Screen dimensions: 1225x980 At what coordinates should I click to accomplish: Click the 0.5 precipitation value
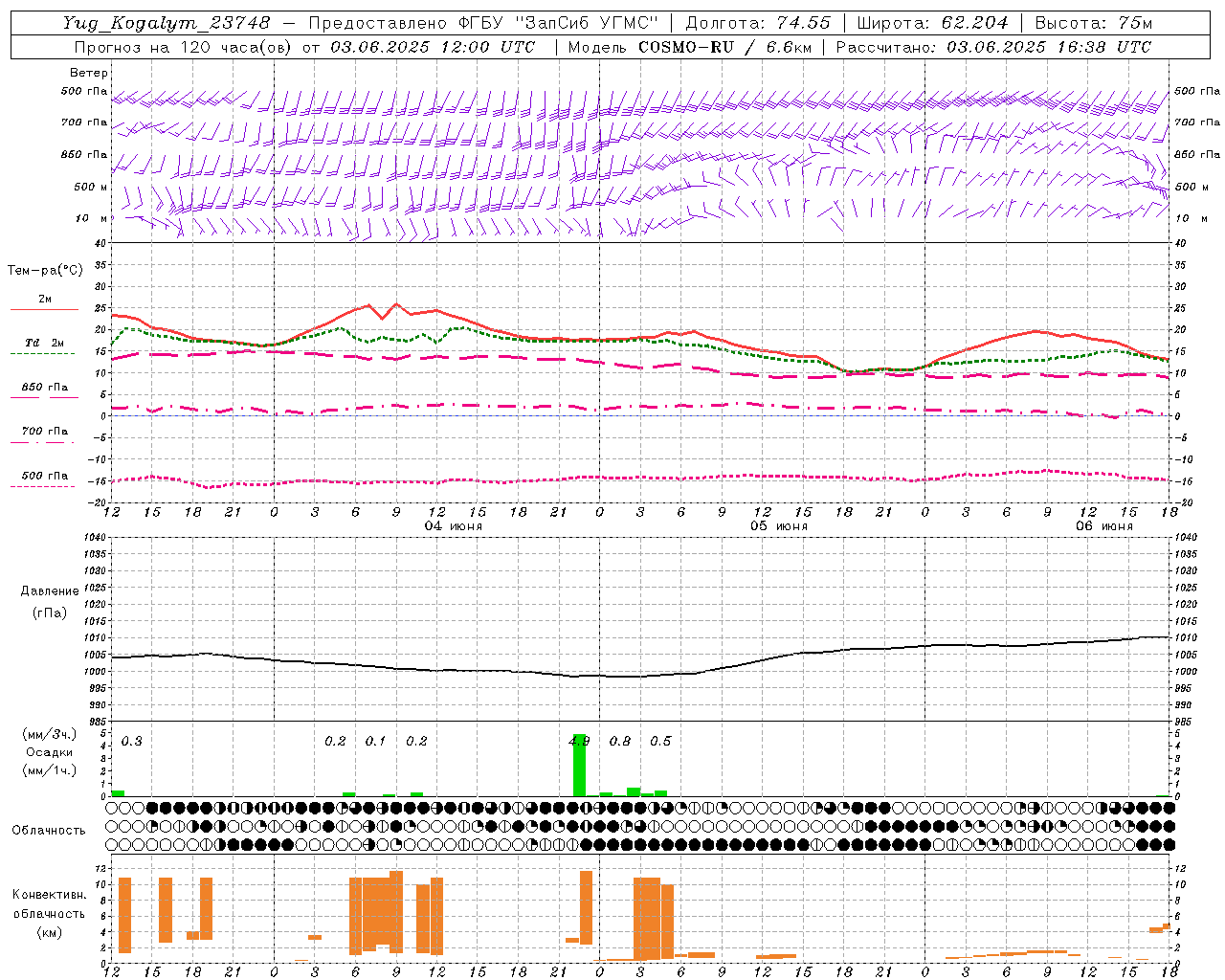coord(660,741)
